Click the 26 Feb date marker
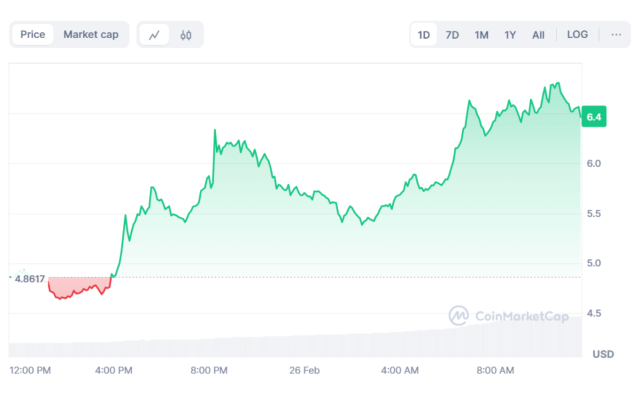 (x=303, y=371)
